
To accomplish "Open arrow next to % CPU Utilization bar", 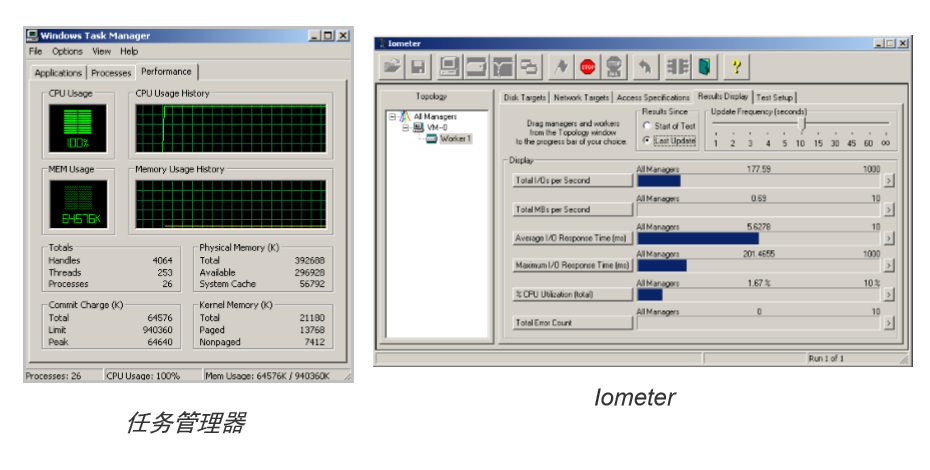I will tap(888, 294).
